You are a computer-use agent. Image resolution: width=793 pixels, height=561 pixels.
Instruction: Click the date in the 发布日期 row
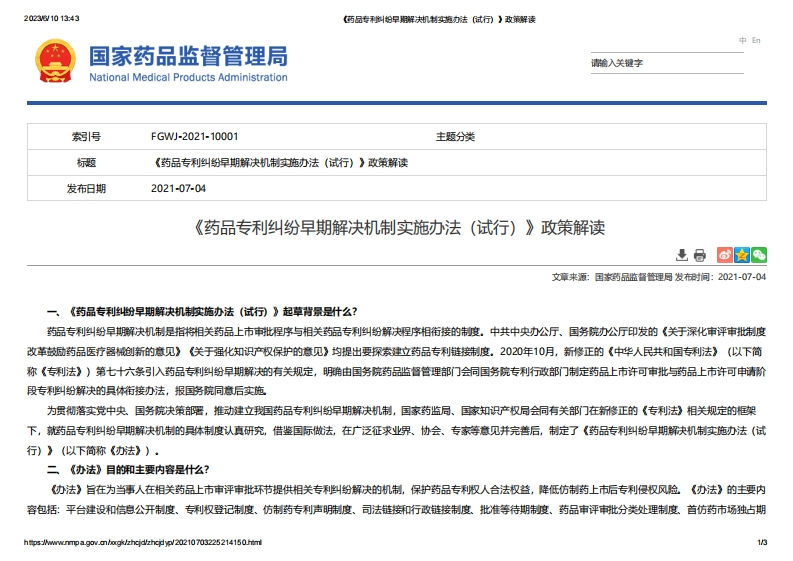(x=178, y=188)
